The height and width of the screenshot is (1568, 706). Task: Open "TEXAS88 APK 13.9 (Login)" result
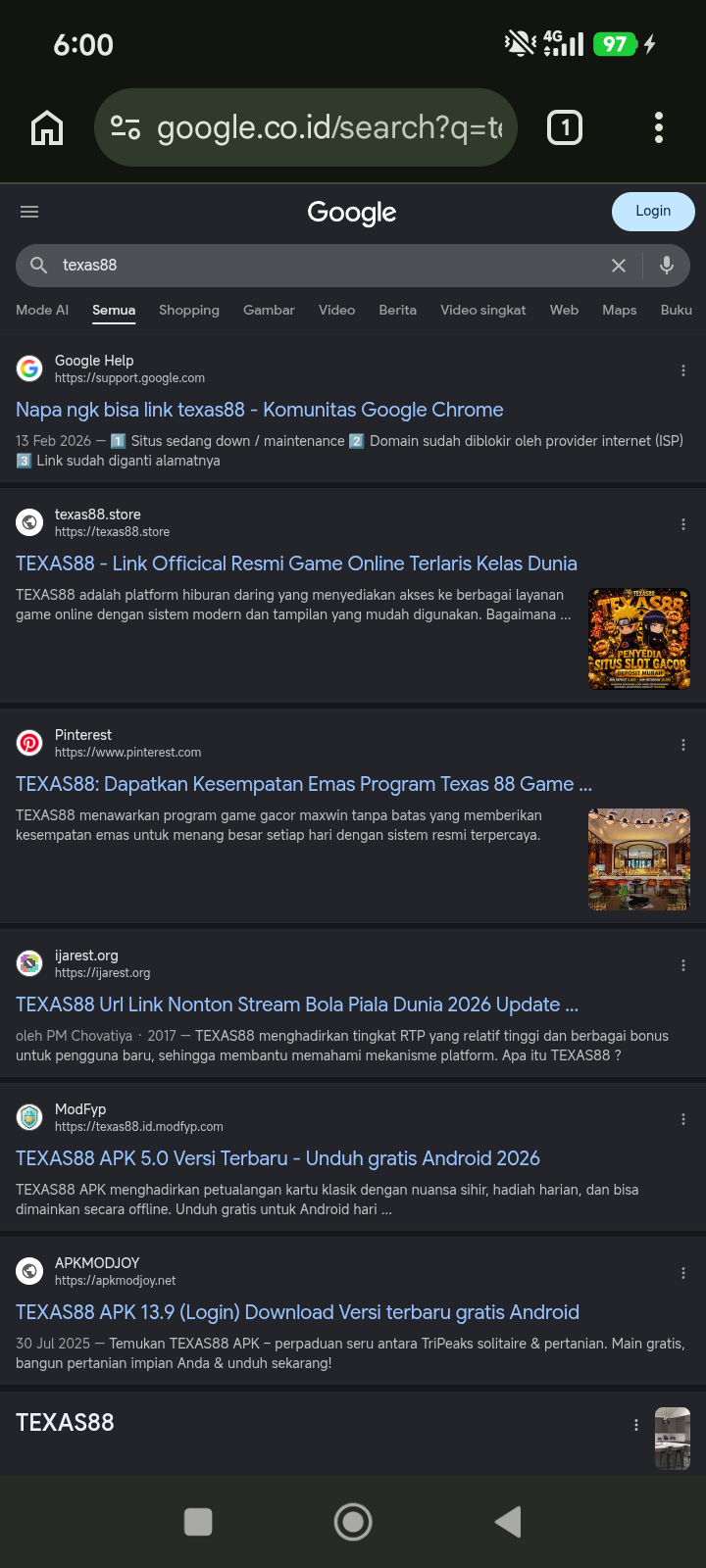pyautogui.click(x=297, y=1312)
